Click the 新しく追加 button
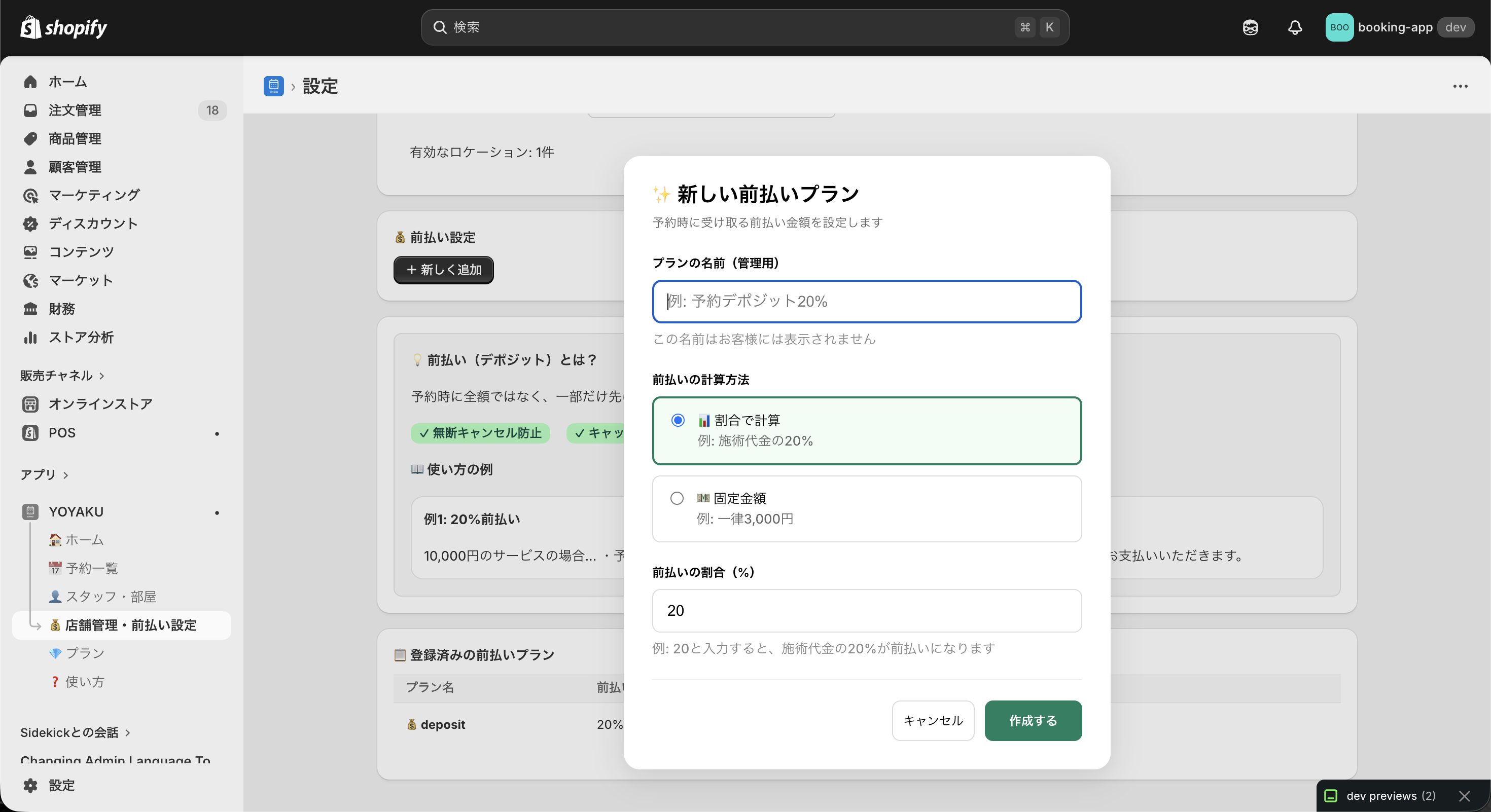Image resolution: width=1491 pixels, height=812 pixels. [x=443, y=270]
